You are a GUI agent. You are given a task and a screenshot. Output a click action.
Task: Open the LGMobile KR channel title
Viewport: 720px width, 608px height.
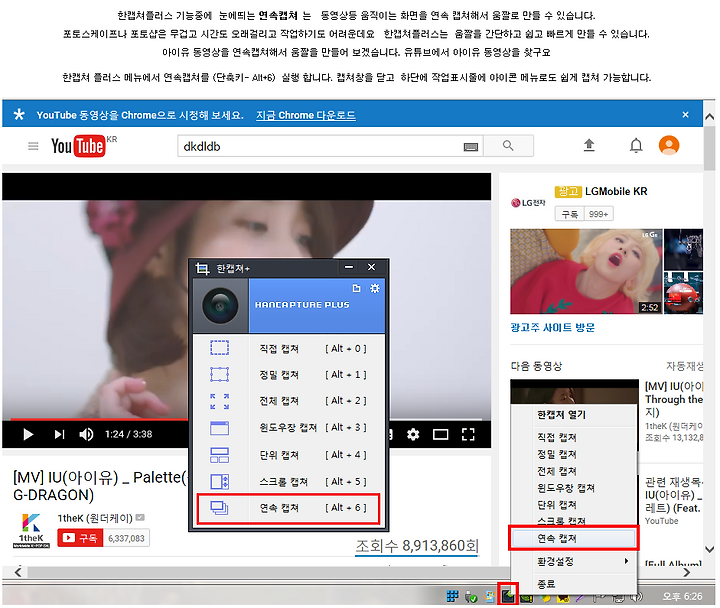(x=616, y=191)
